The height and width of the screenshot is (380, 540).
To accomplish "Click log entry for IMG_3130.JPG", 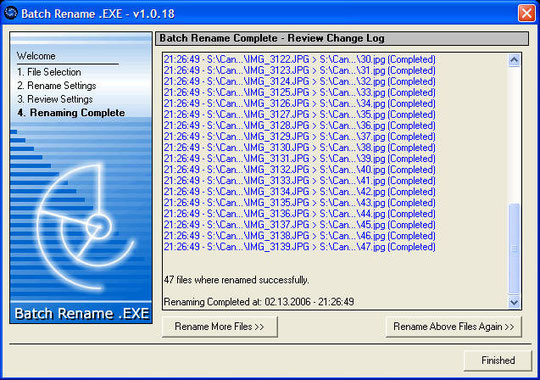I will 300,147.
